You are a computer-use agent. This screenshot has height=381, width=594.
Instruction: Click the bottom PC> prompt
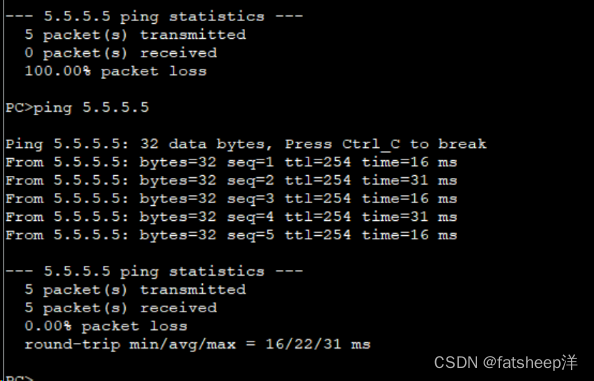[x=20, y=378]
